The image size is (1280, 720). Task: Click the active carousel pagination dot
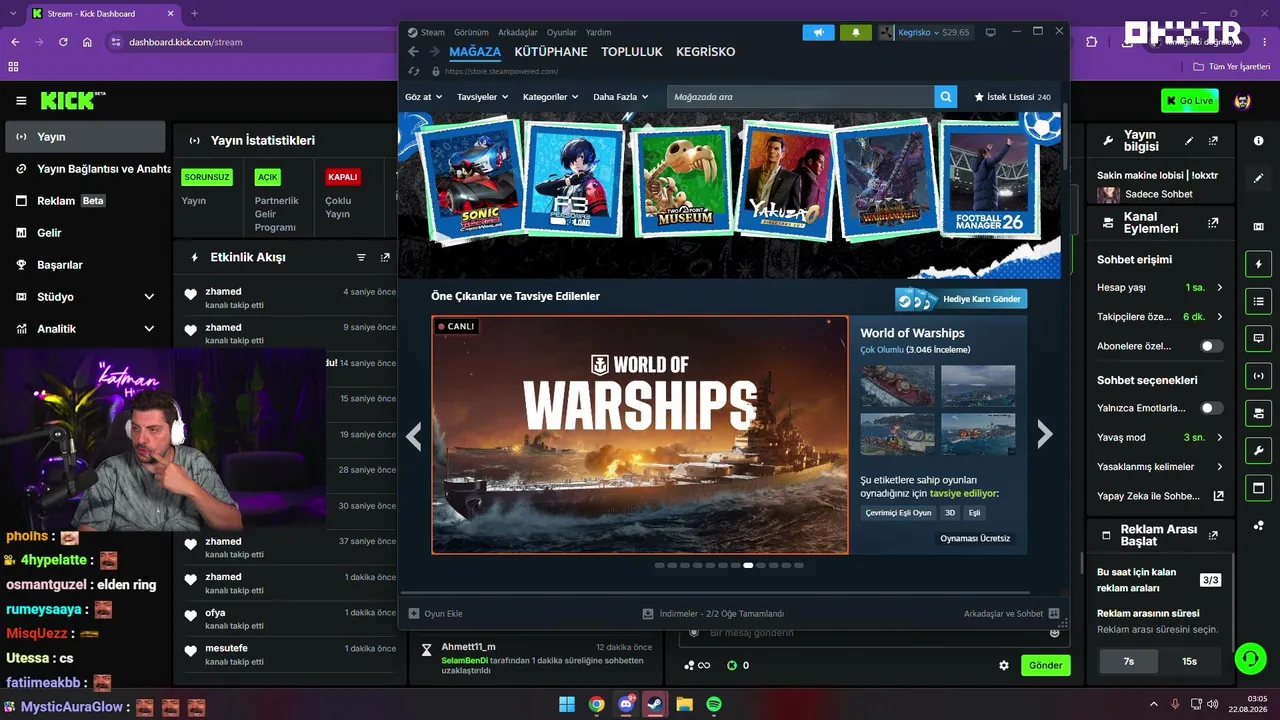(748, 565)
